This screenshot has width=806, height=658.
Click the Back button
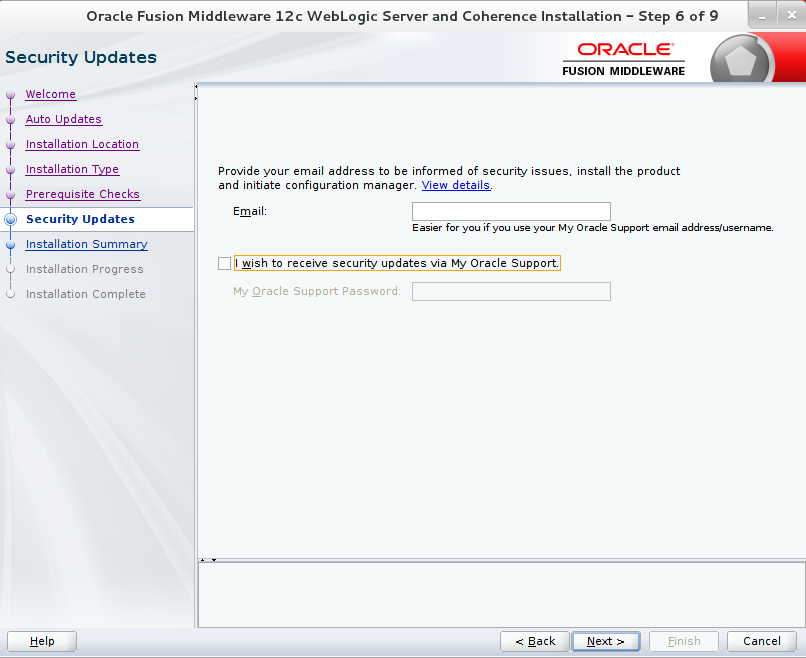tap(534, 641)
